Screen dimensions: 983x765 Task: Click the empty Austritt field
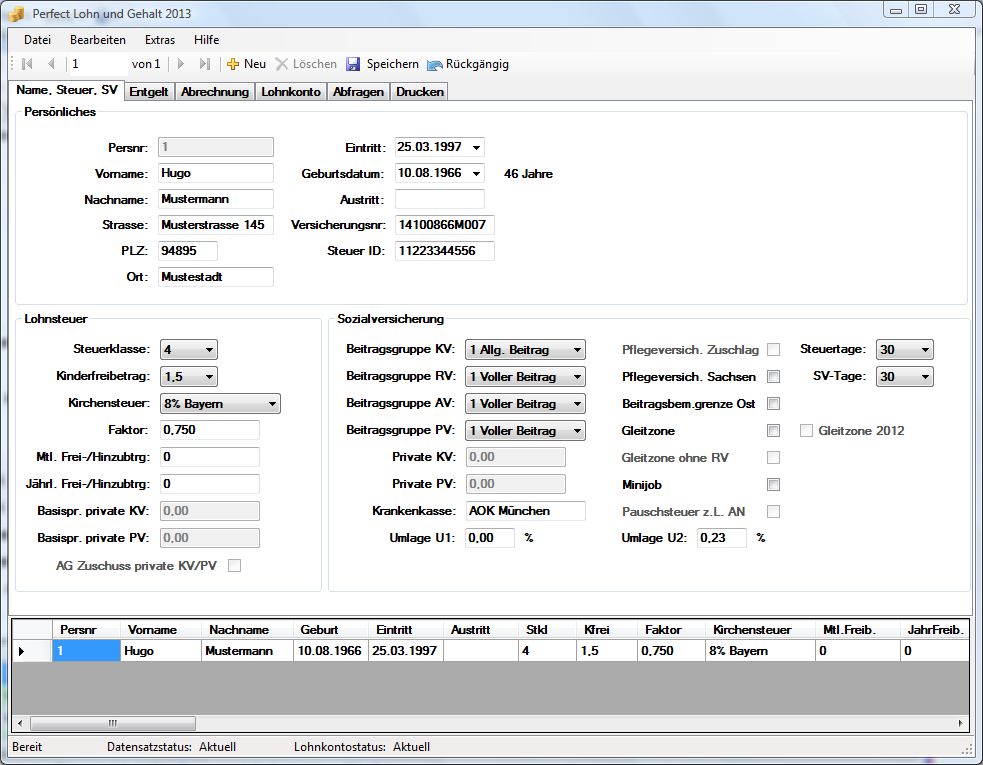pos(439,199)
